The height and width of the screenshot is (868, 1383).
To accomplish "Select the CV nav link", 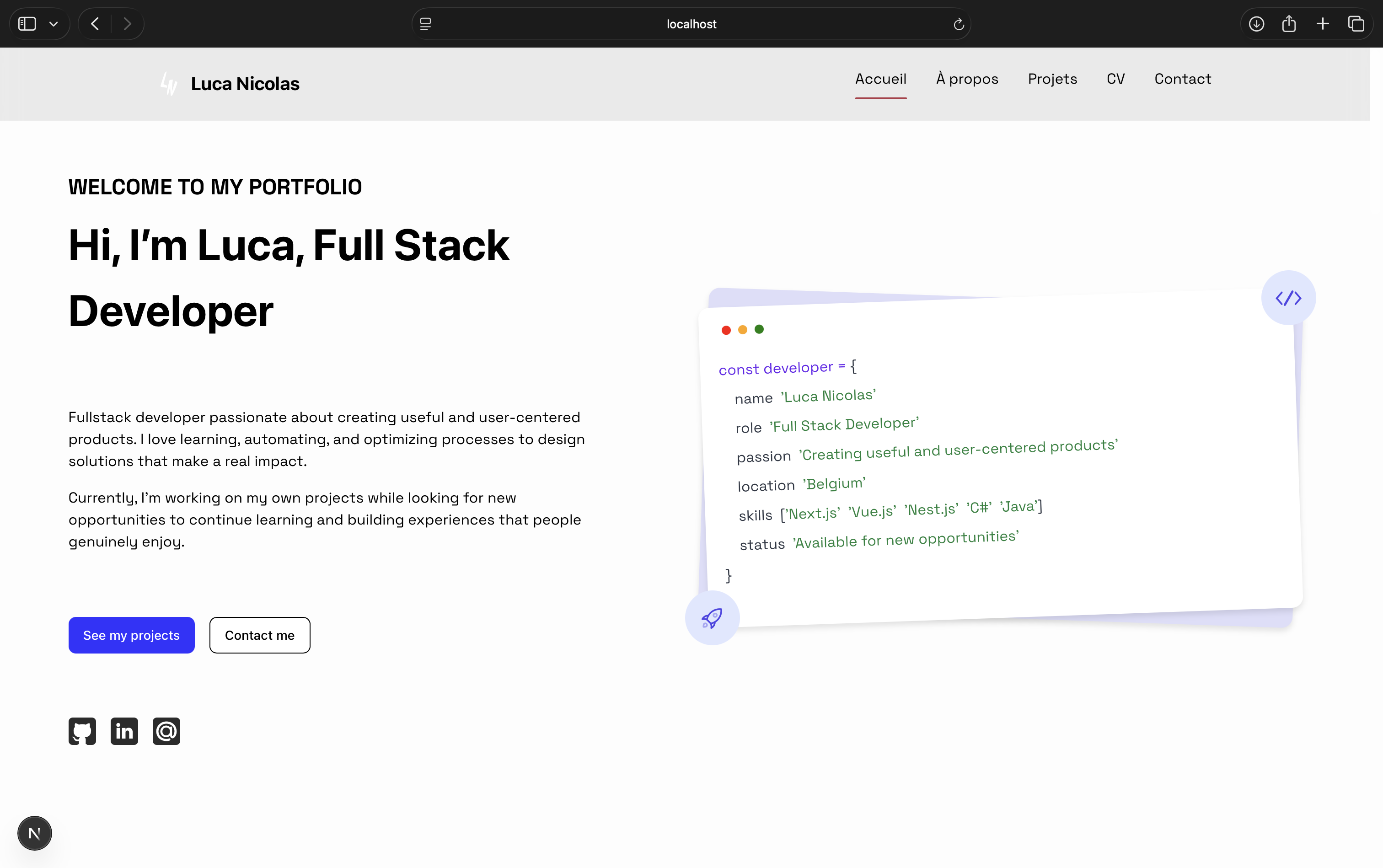I will click(1115, 79).
